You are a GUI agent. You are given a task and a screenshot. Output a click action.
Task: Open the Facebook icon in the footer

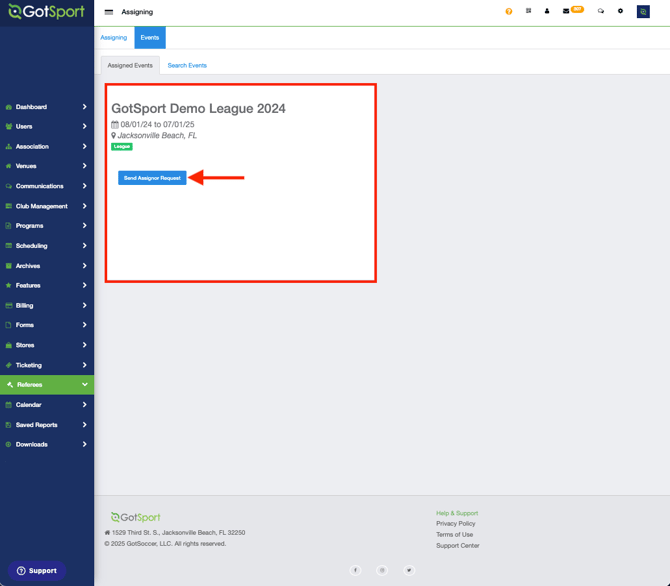point(356,570)
